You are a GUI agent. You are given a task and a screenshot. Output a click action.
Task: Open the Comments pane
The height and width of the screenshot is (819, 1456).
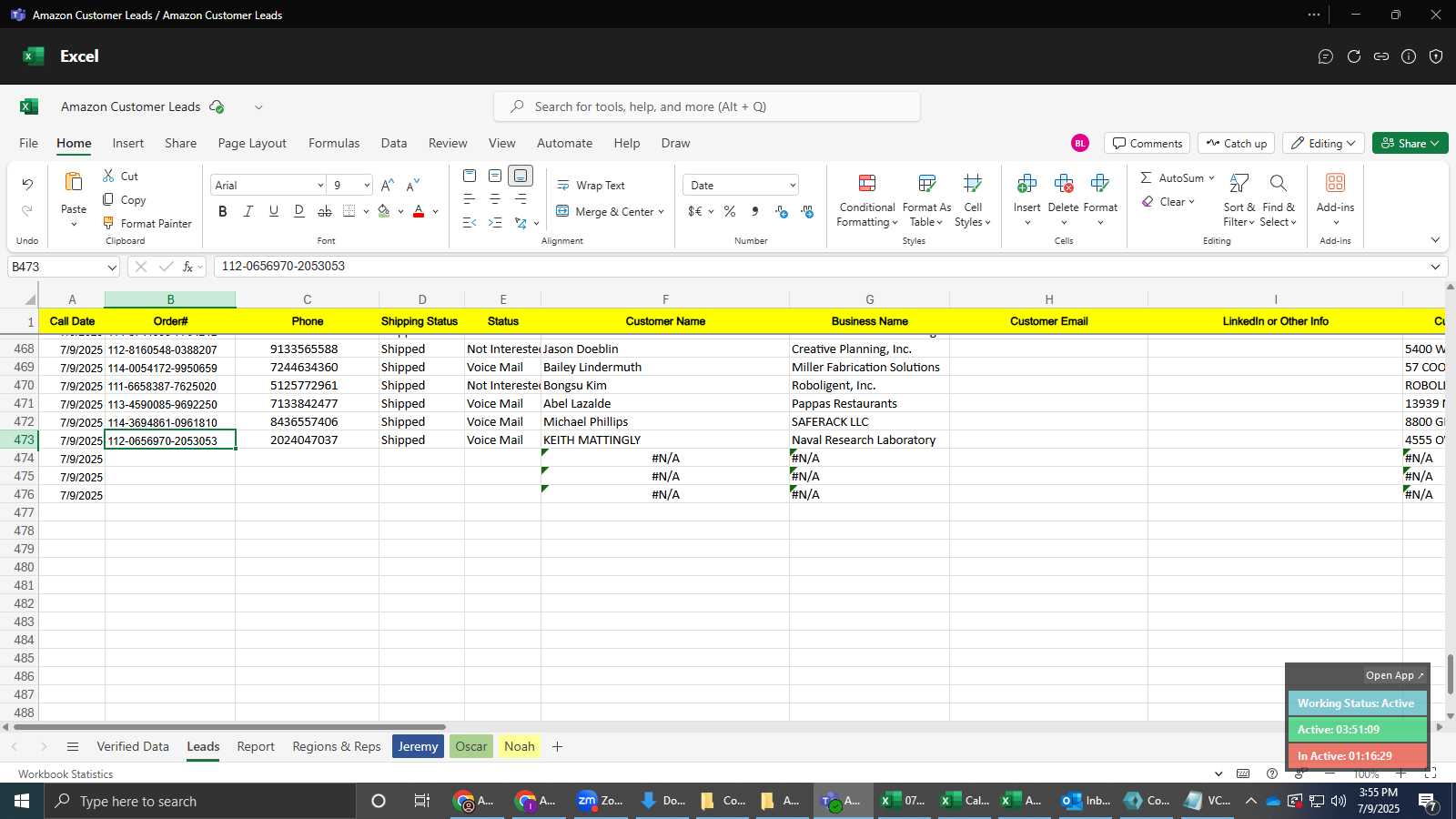(x=1148, y=144)
